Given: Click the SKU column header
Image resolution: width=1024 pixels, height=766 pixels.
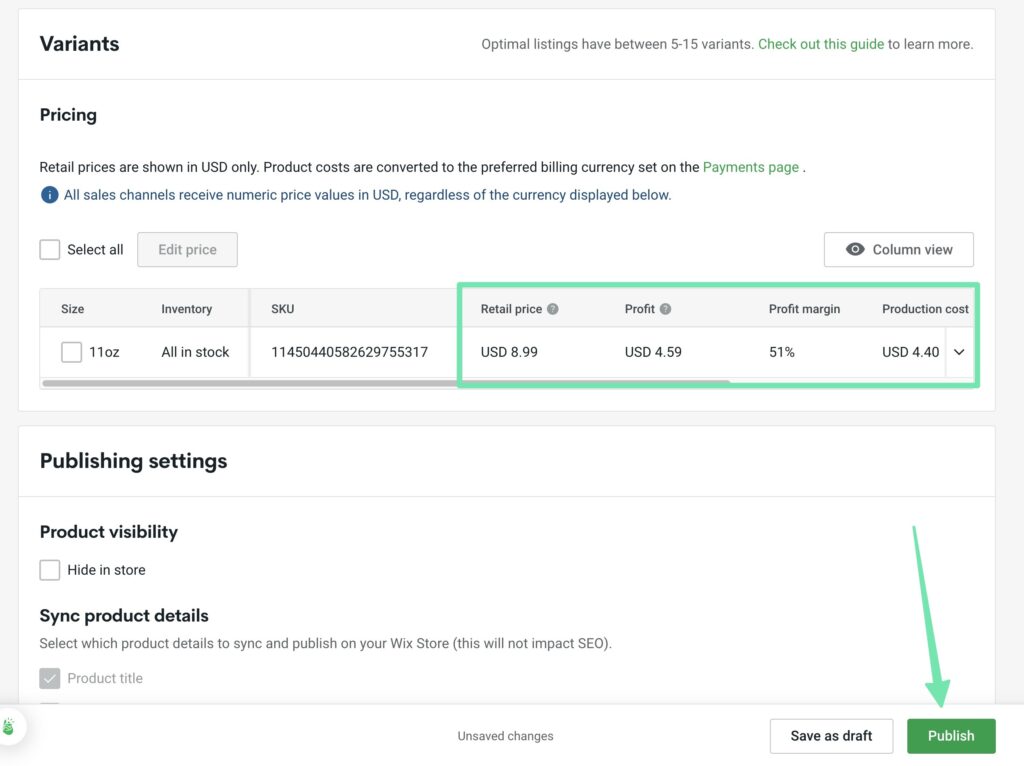Looking at the screenshot, I should click(282, 309).
